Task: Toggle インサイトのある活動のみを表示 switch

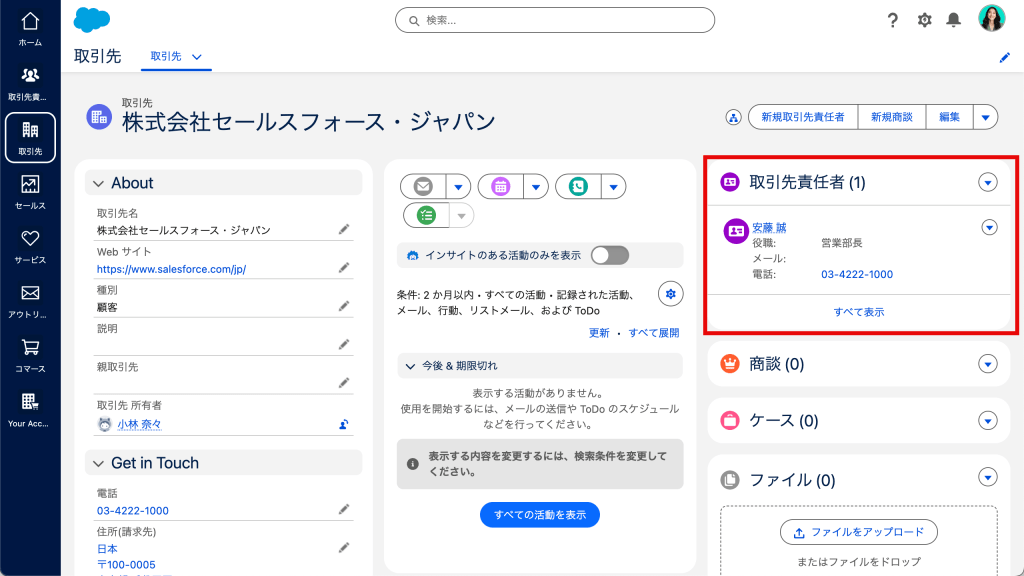Action: click(x=609, y=255)
